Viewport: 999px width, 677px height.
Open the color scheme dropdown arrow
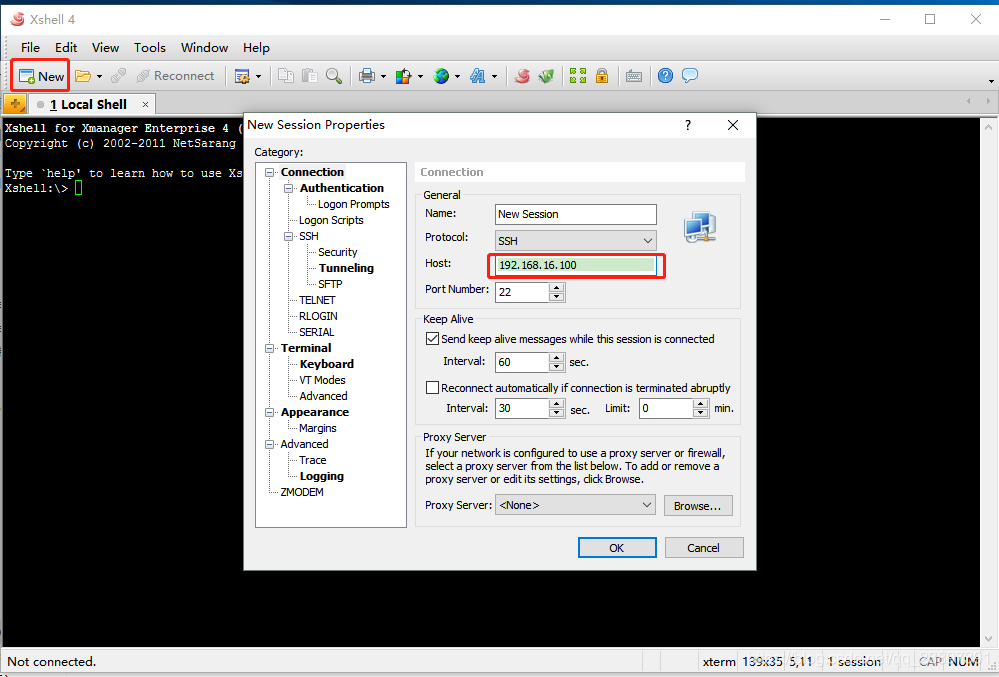(x=420, y=77)
